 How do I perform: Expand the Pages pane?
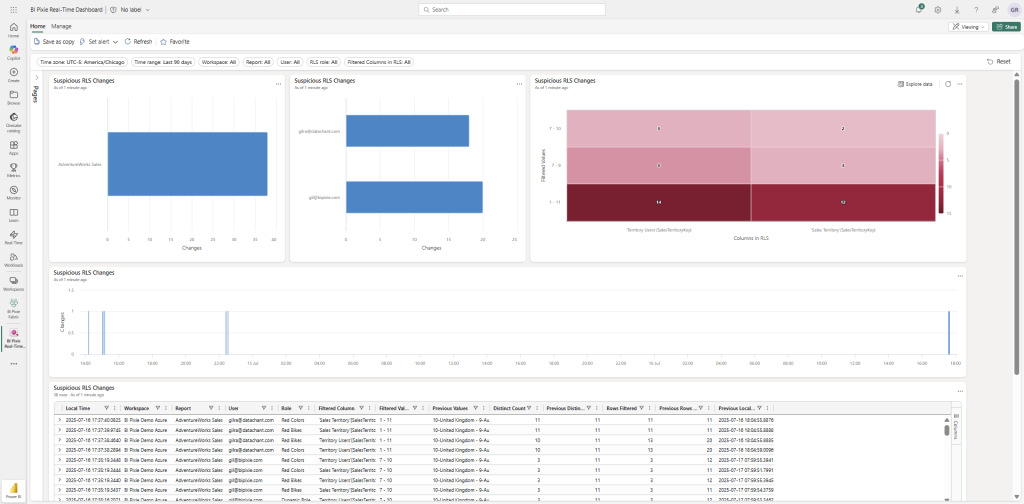[x=37, y=77]
